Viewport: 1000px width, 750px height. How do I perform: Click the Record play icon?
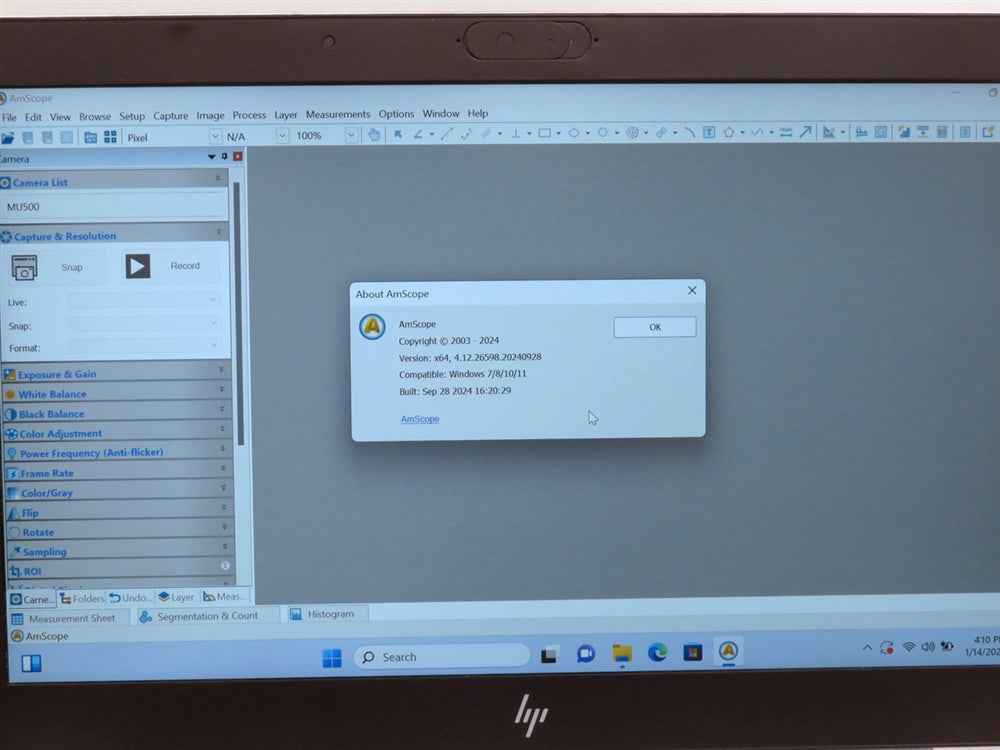[x=138, y=266]
